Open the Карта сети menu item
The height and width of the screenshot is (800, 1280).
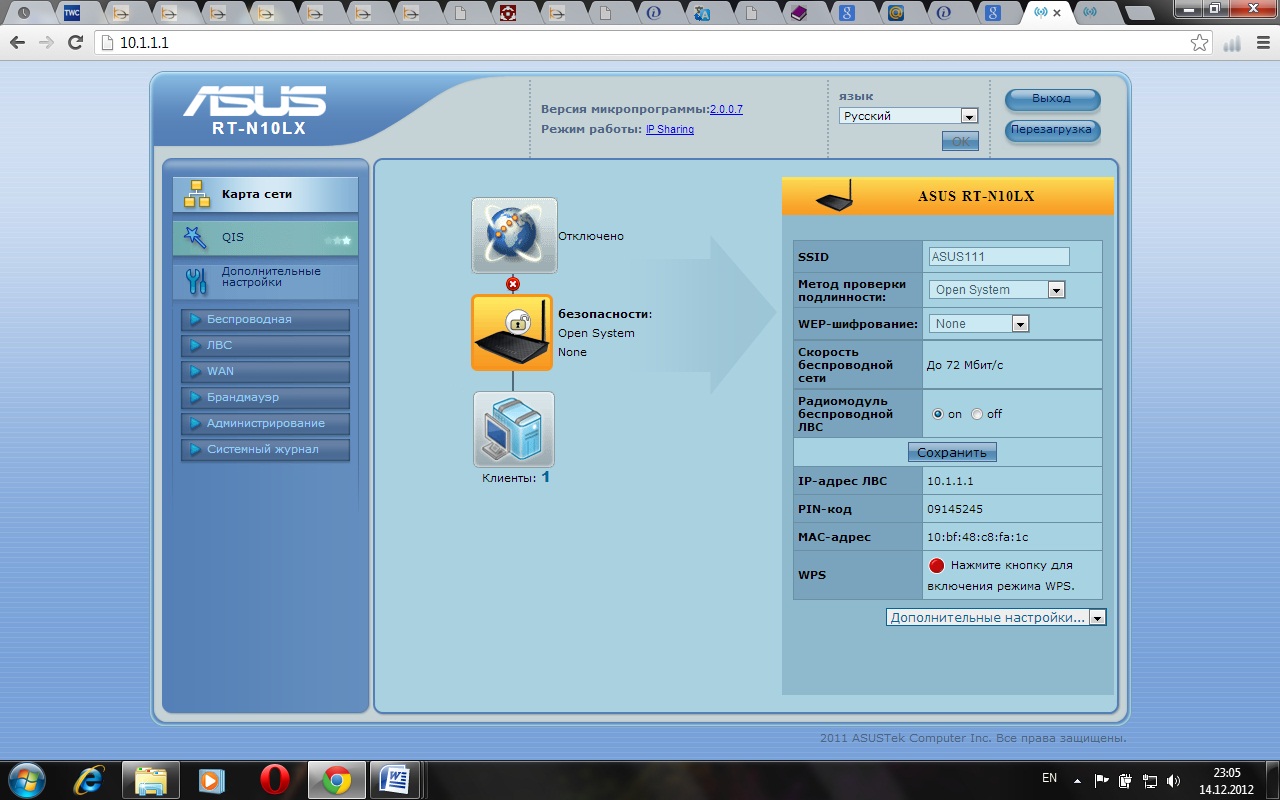265,195
